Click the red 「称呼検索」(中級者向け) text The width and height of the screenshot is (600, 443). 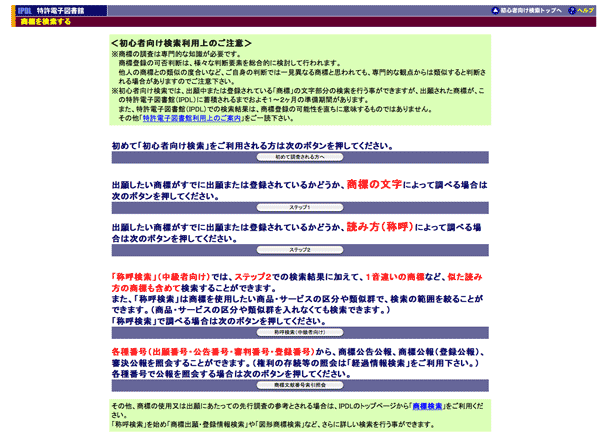(x=161, y=277)
